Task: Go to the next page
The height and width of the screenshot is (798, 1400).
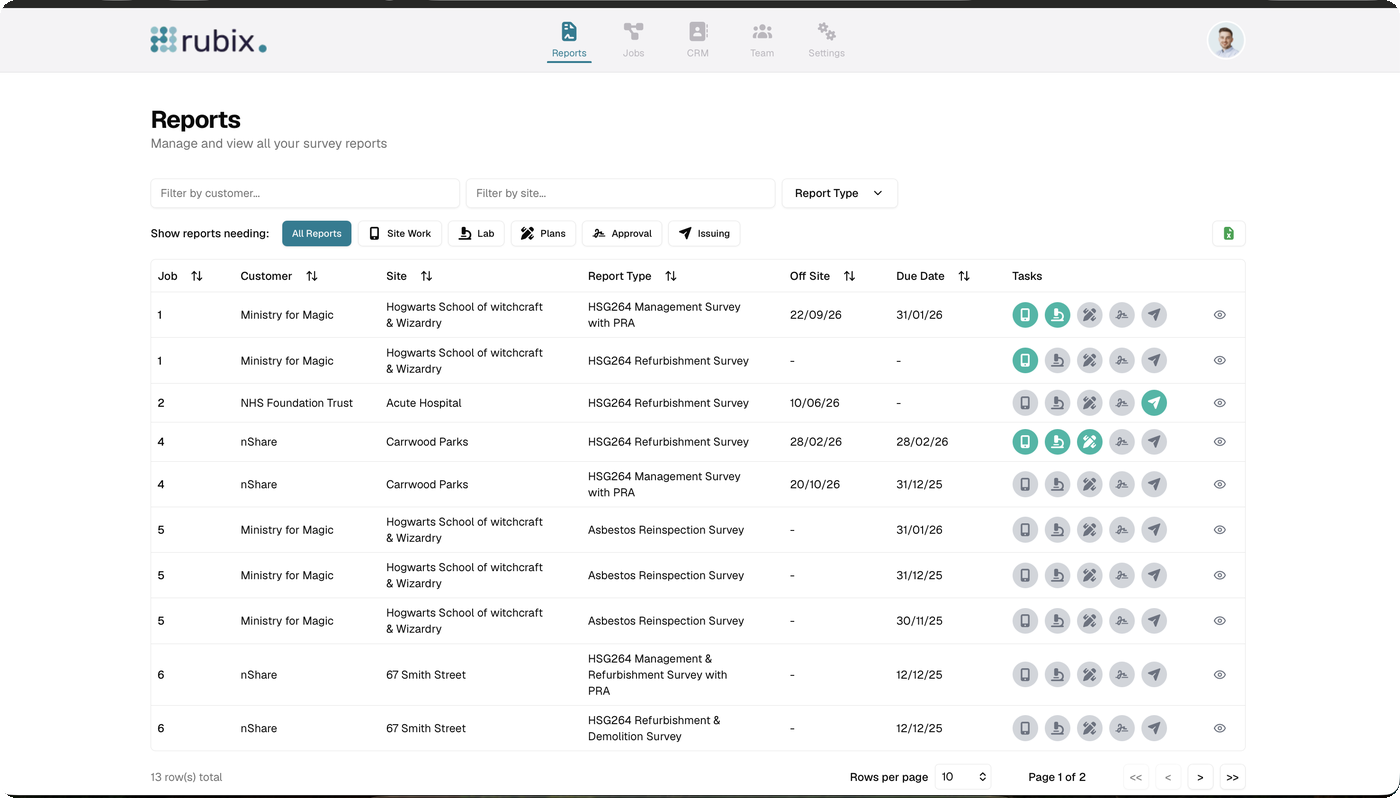Action: 1200,777
